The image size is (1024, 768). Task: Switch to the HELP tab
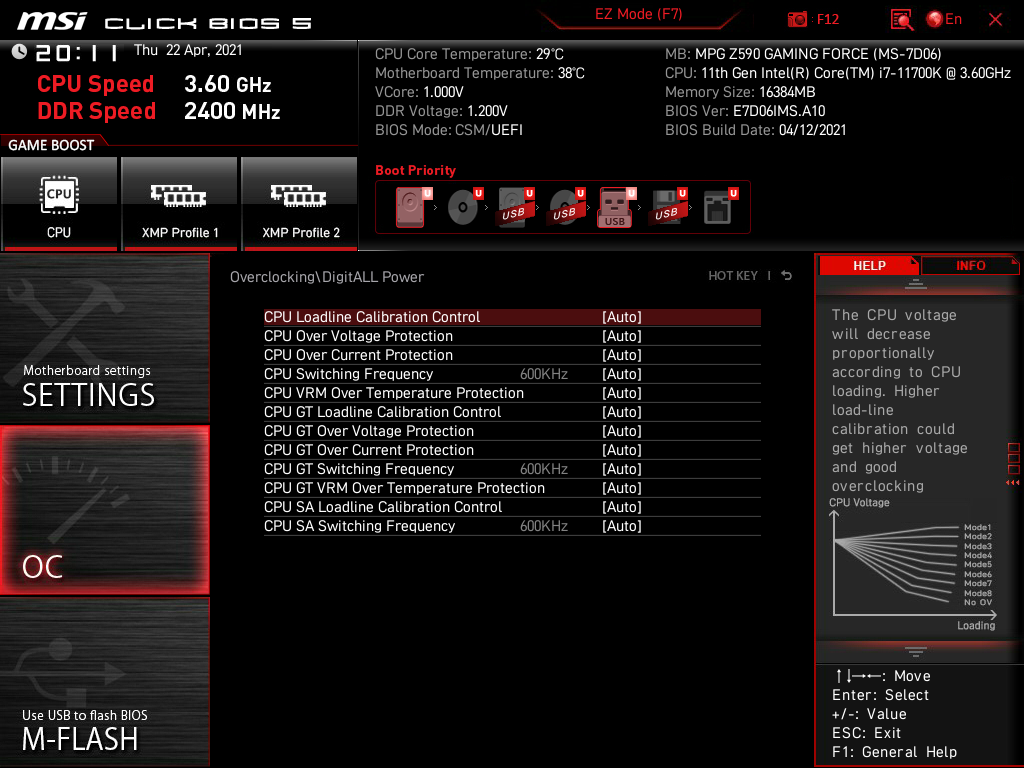coord(869,266)
